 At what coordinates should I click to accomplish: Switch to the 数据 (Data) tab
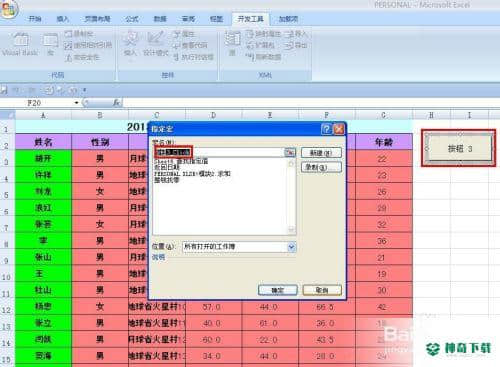tap(160, 19)
